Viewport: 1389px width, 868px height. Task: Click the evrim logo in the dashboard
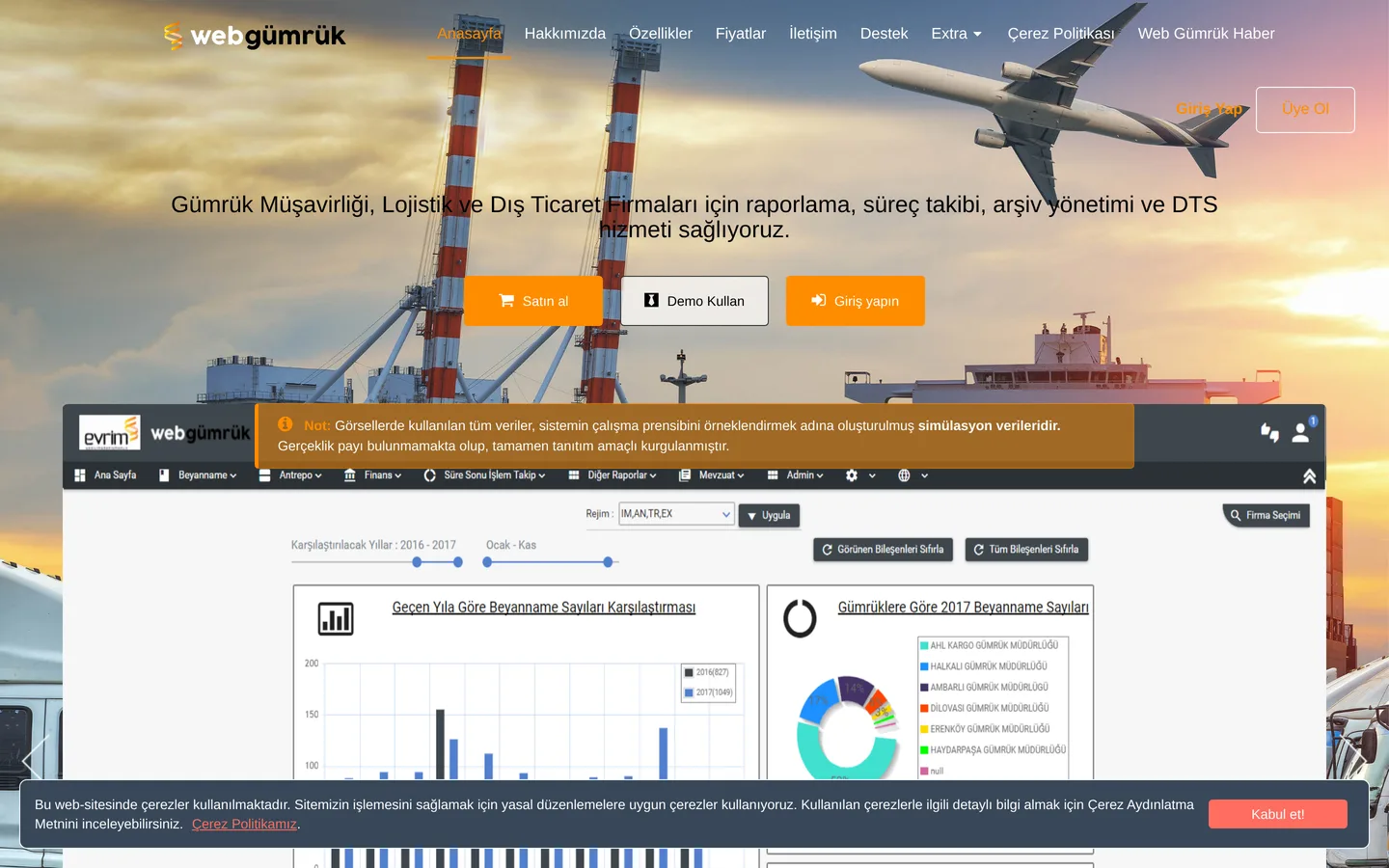[110, 433]
